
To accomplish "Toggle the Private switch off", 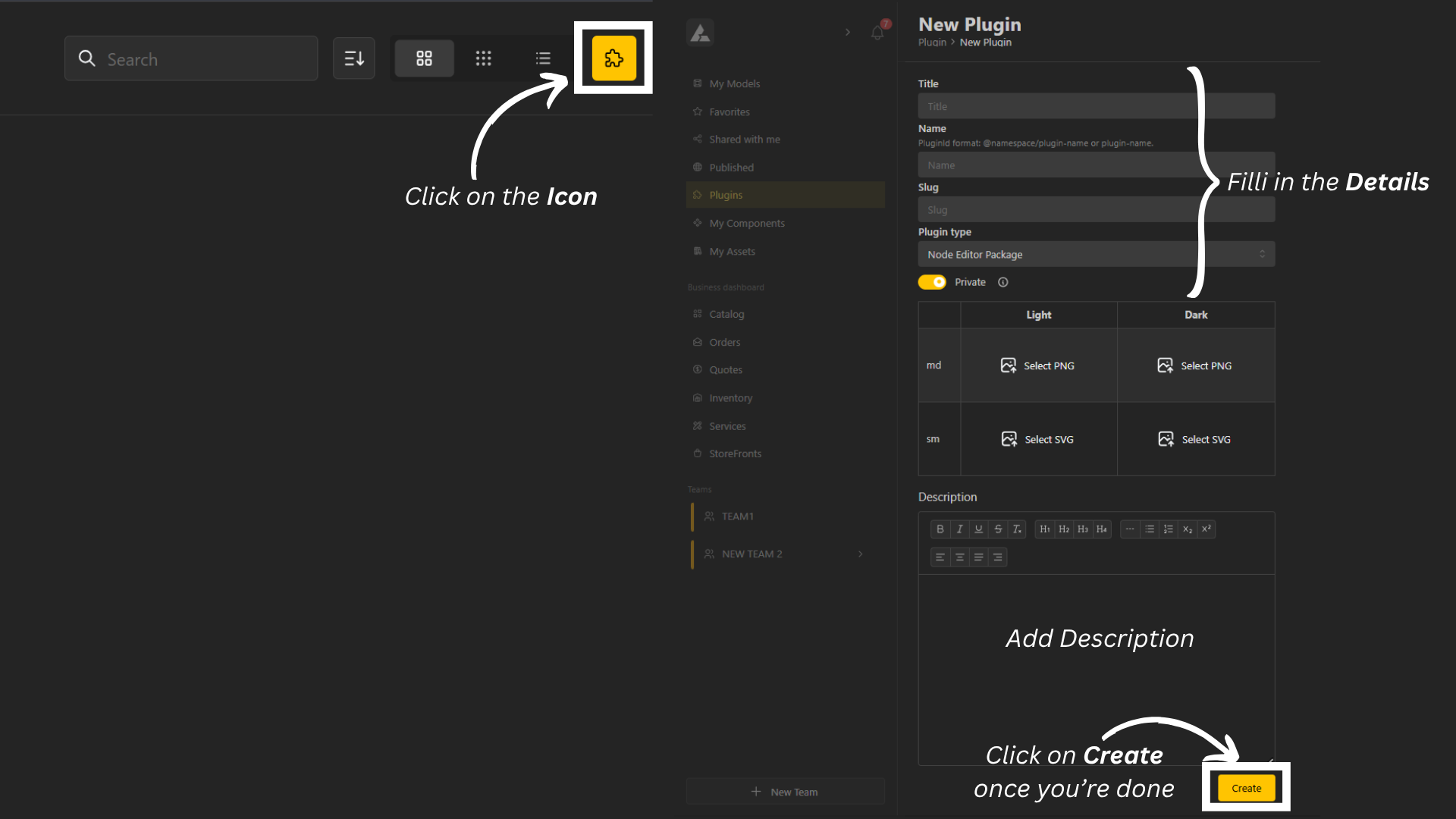I will (932, 282).
